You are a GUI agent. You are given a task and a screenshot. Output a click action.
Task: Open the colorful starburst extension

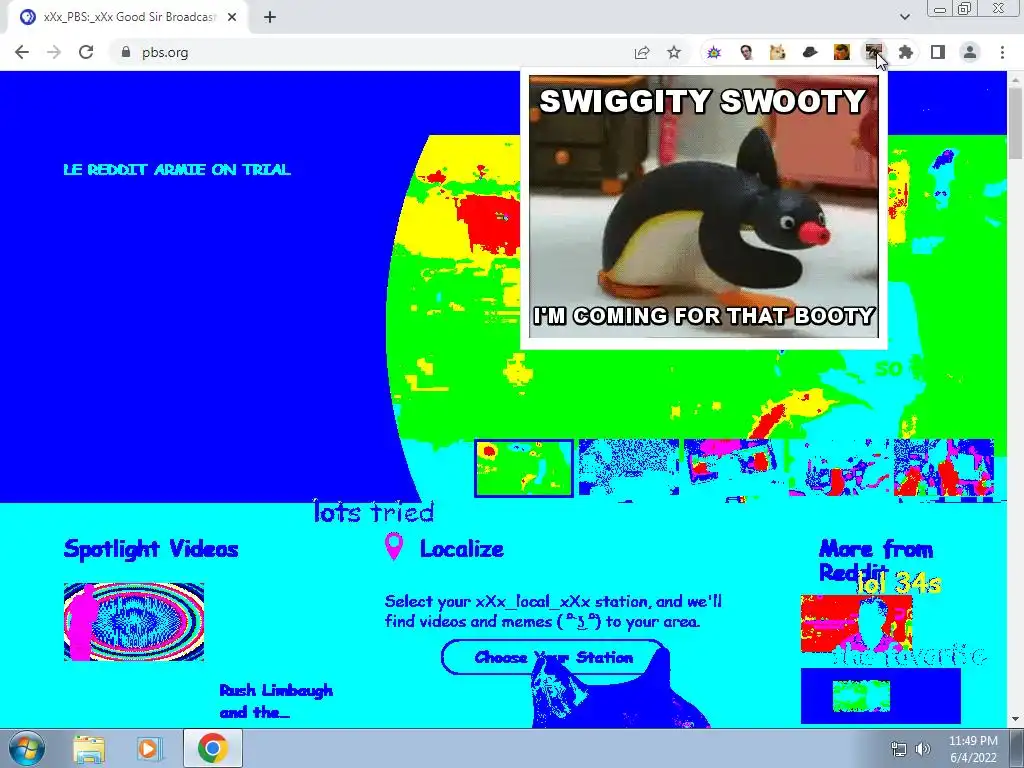coord(714,52)
